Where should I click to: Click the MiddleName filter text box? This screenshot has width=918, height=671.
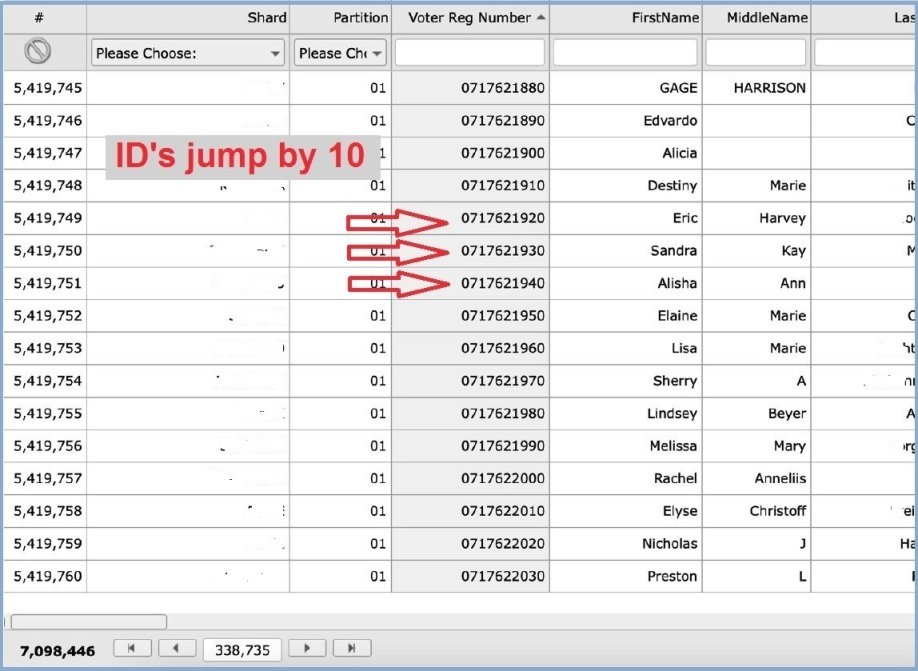[x=755, y=53]
